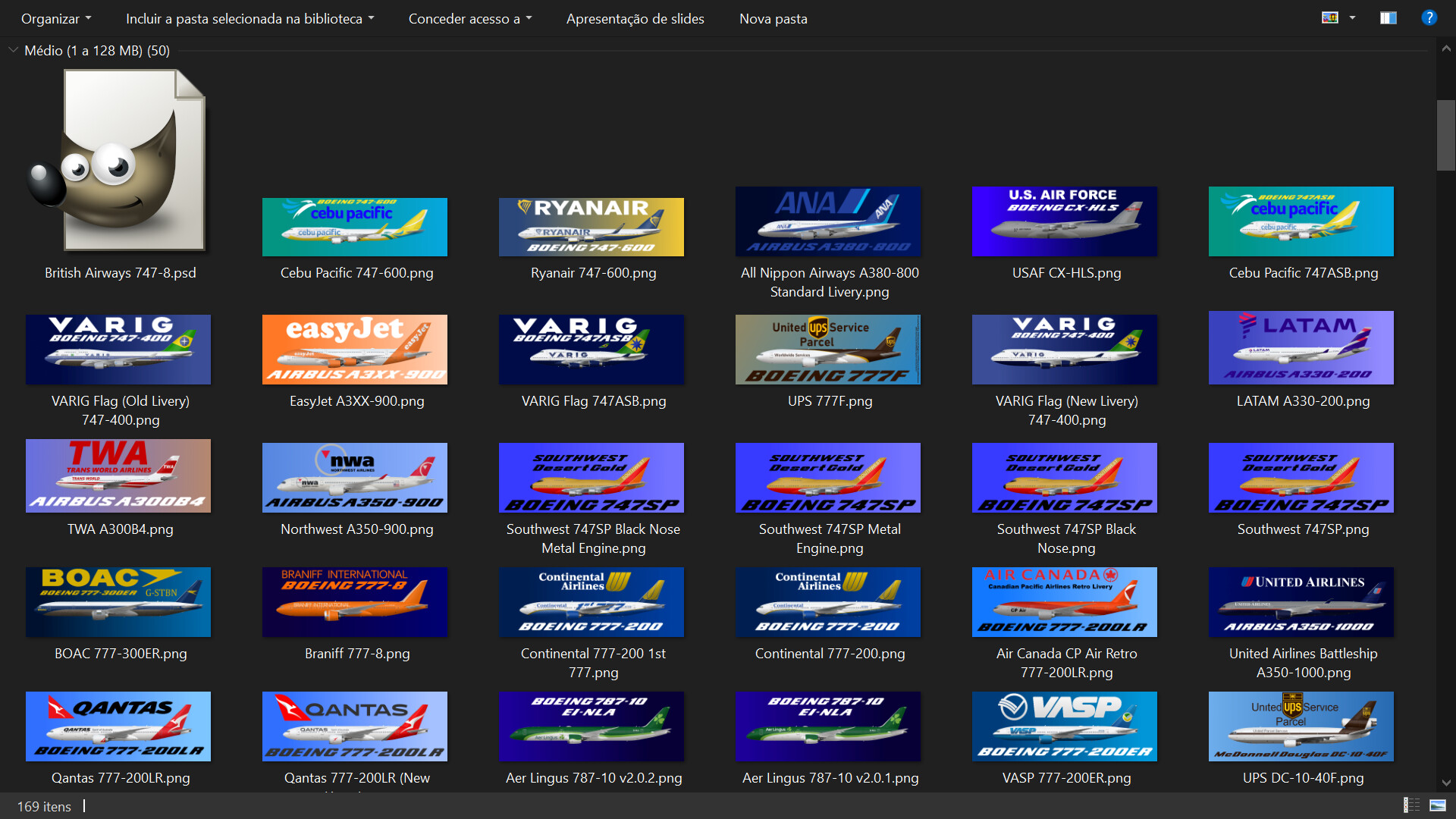The width and height of the screenshot is (1456, 819).
Task: Select EasyJet A3XX-900.png thumbnail
Action: (x=355, y=350)
